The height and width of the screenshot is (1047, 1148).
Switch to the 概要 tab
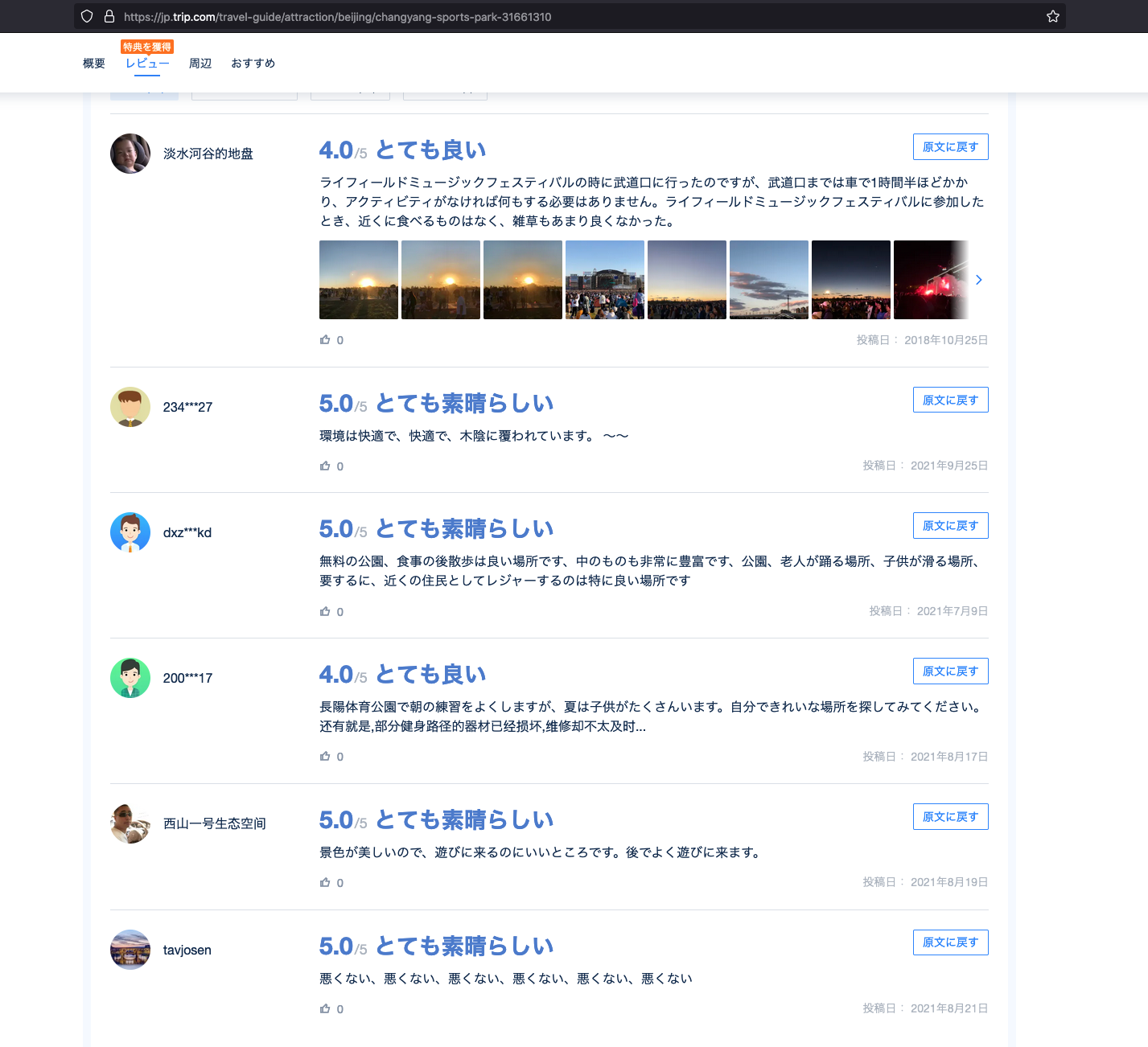click(94, 64)
